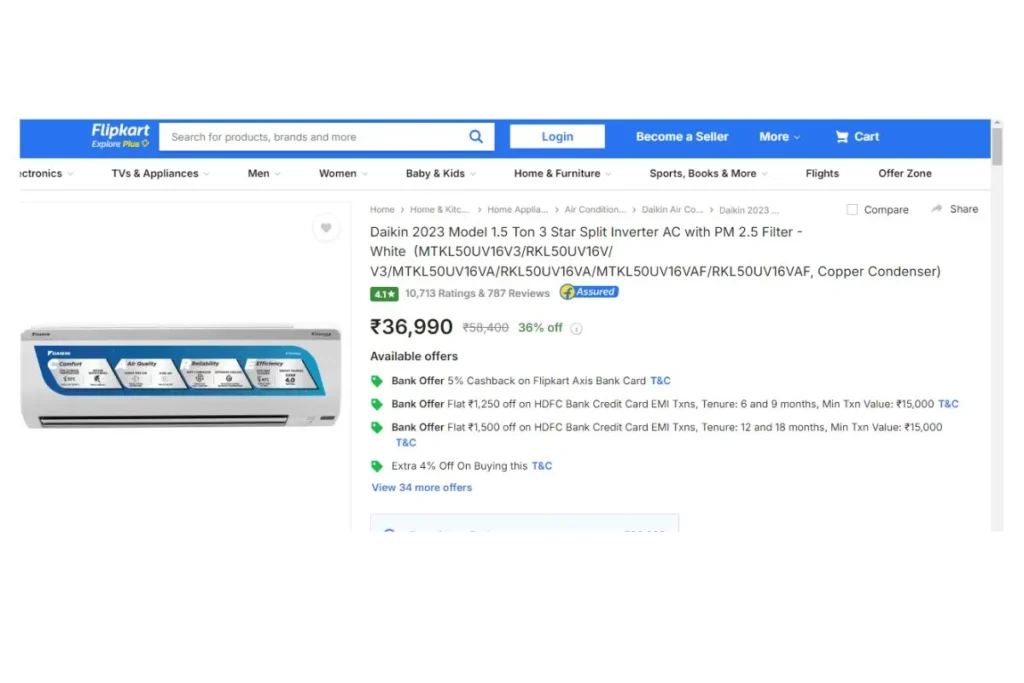Screen dimensions: 1024x683
Task: Open Home & Kitchen breadcrumb link
Action: [x=440, y=210]
